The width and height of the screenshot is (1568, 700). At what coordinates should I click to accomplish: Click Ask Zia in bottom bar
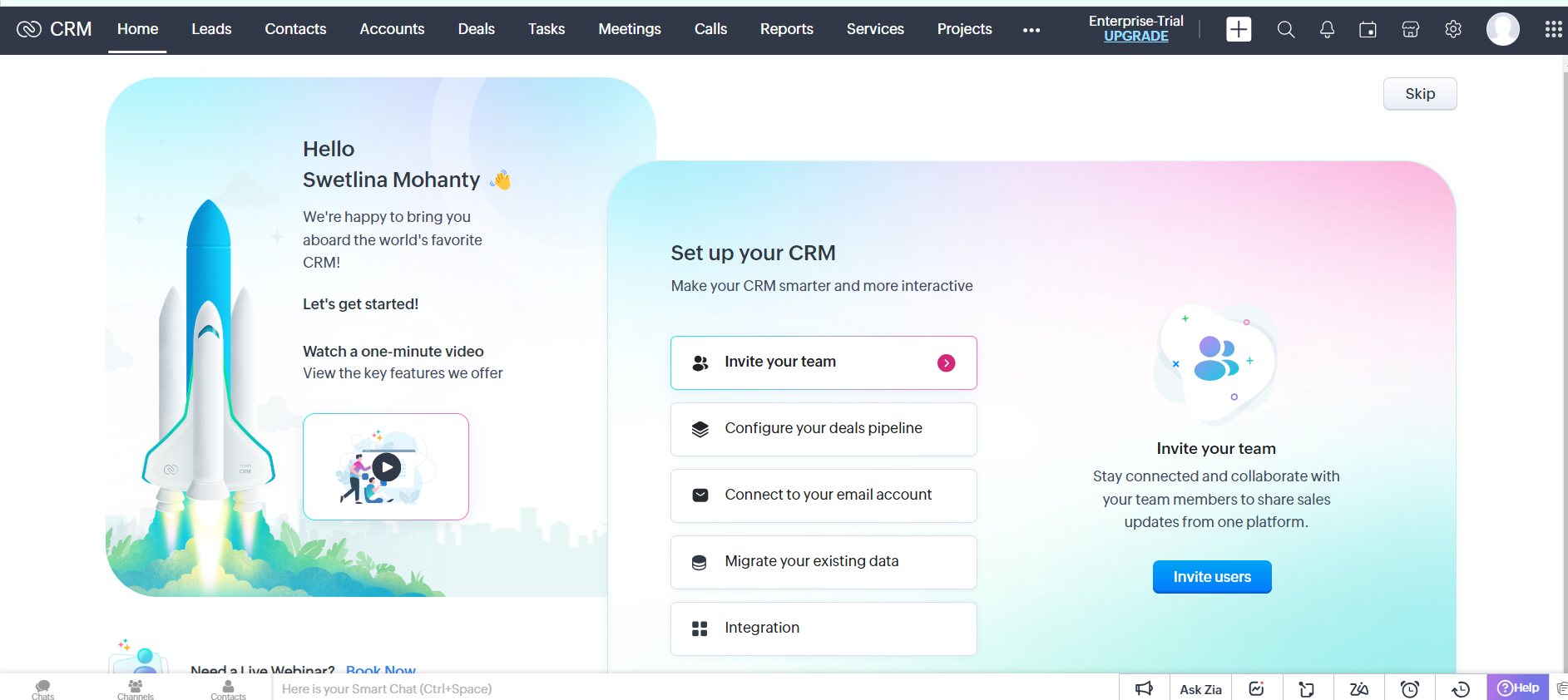[x=1200, y=689]
